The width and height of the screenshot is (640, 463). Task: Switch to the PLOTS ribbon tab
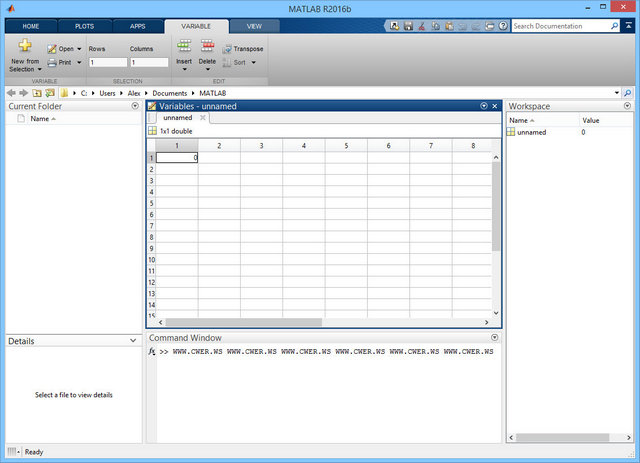pyautogui.click(x=85, y=25)
